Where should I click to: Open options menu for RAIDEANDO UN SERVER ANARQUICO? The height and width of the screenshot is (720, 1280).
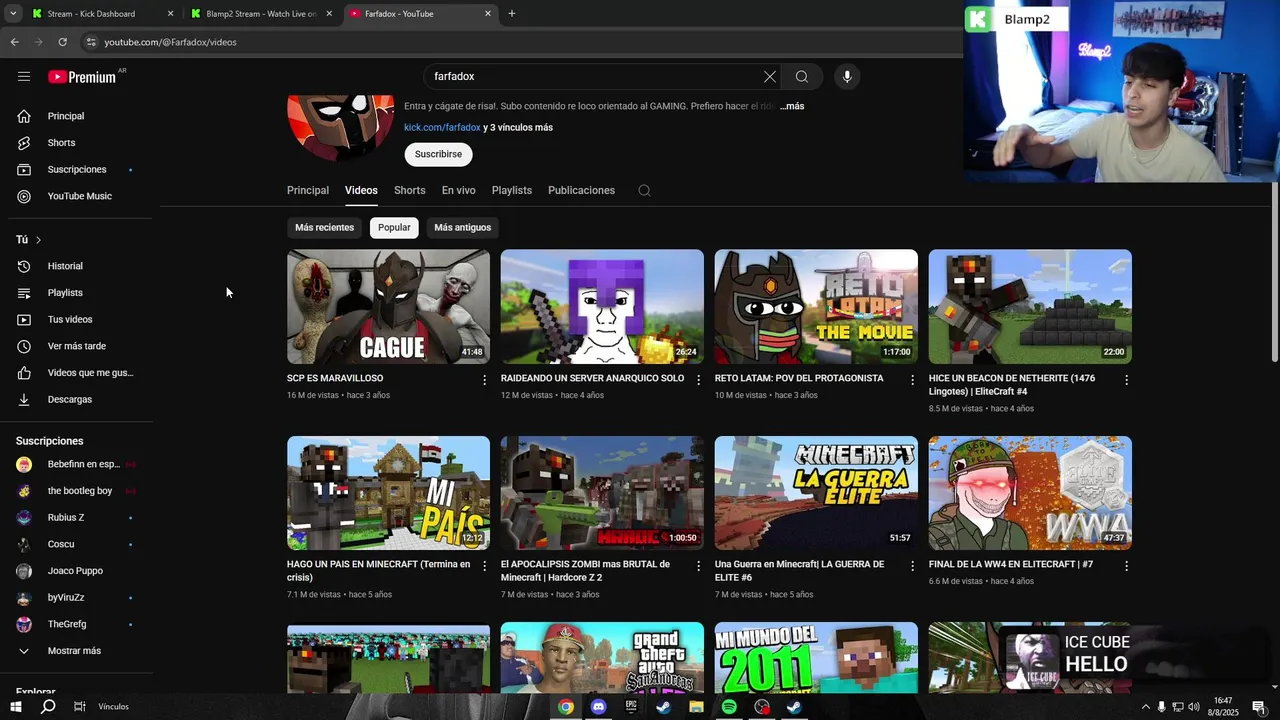click(x=698, y=380)
